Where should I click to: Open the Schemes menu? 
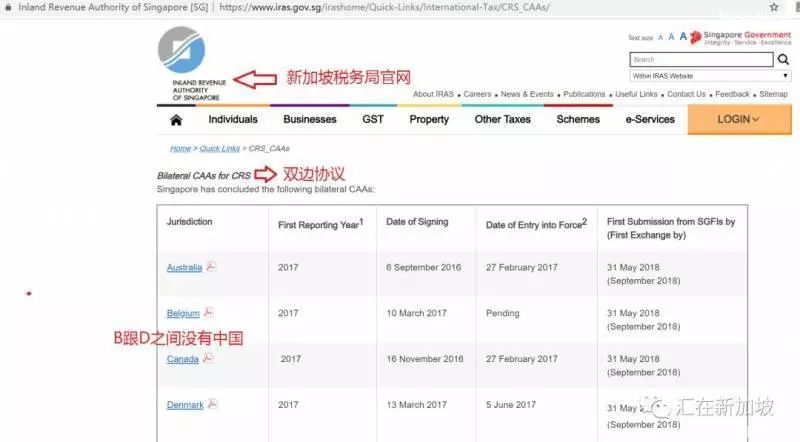coord(578,119)
